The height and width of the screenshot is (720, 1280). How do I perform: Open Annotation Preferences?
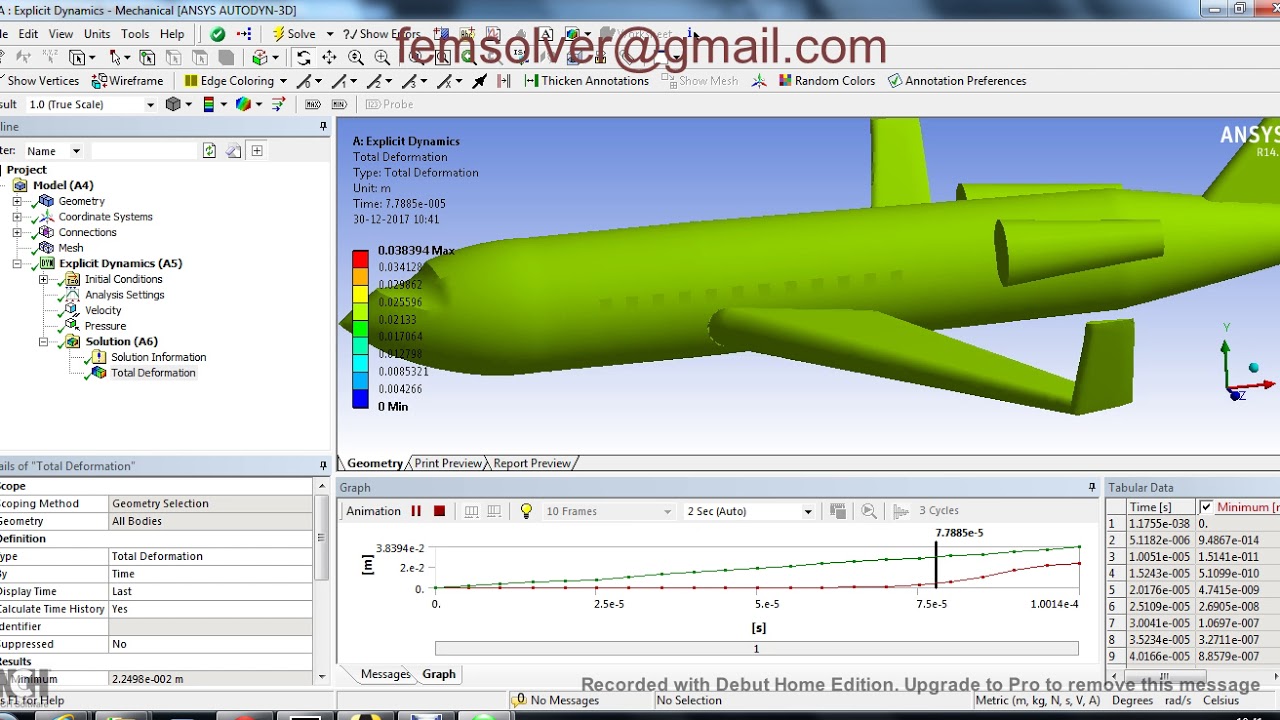pos(956,81)
